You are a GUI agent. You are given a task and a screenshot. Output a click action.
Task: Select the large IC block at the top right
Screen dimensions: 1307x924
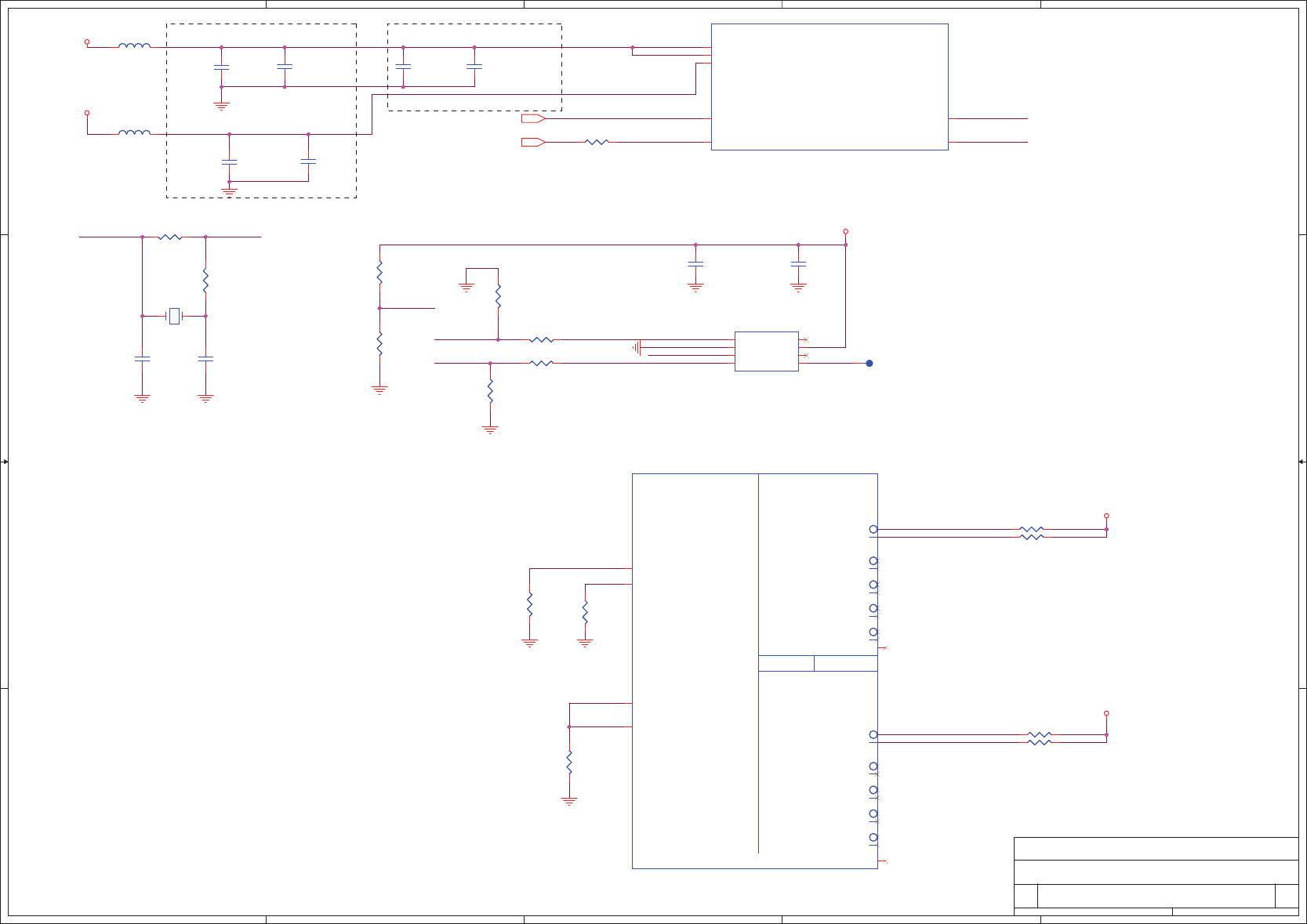[830, 87]
